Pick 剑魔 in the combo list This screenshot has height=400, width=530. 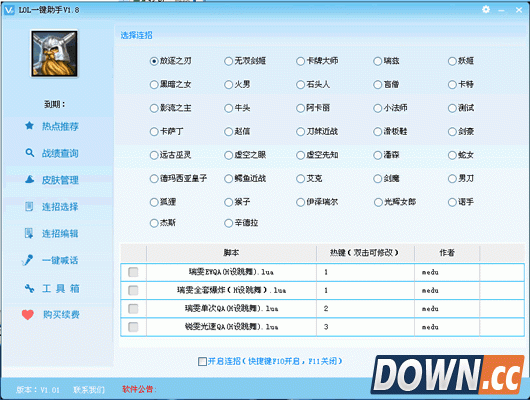coord(378,179)
